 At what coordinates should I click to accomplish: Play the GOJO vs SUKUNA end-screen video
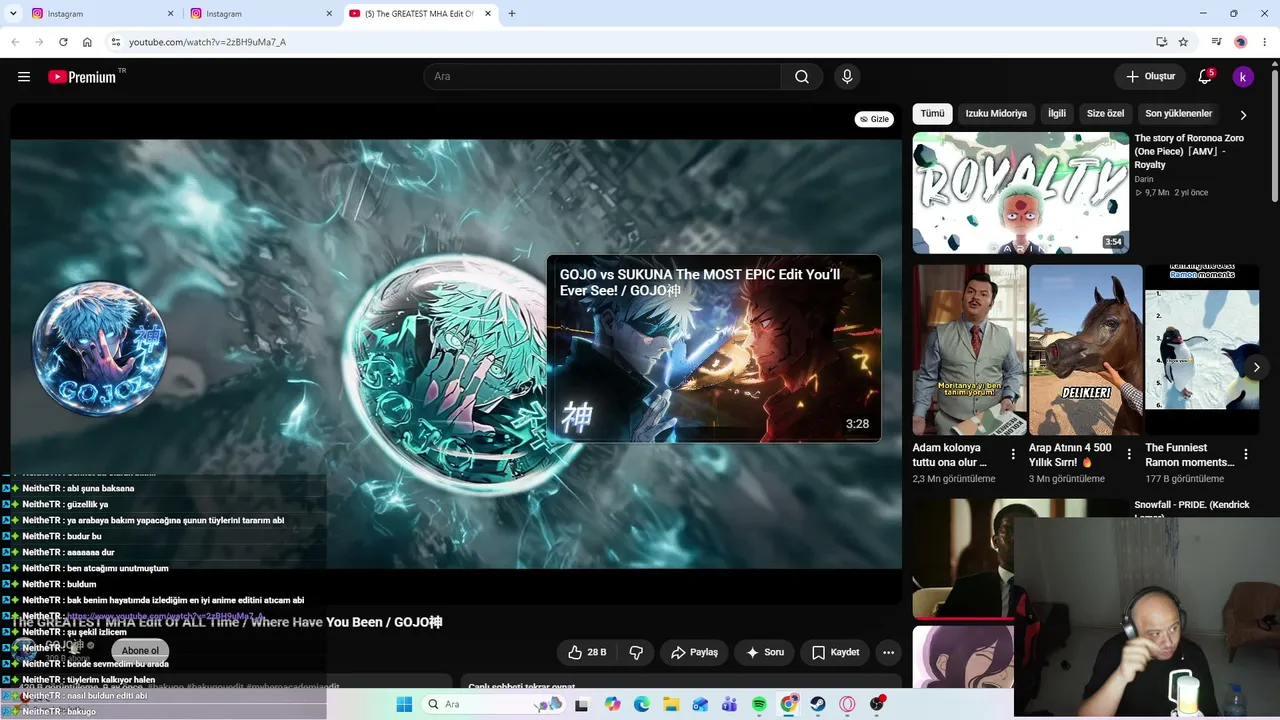pos(714,348)
